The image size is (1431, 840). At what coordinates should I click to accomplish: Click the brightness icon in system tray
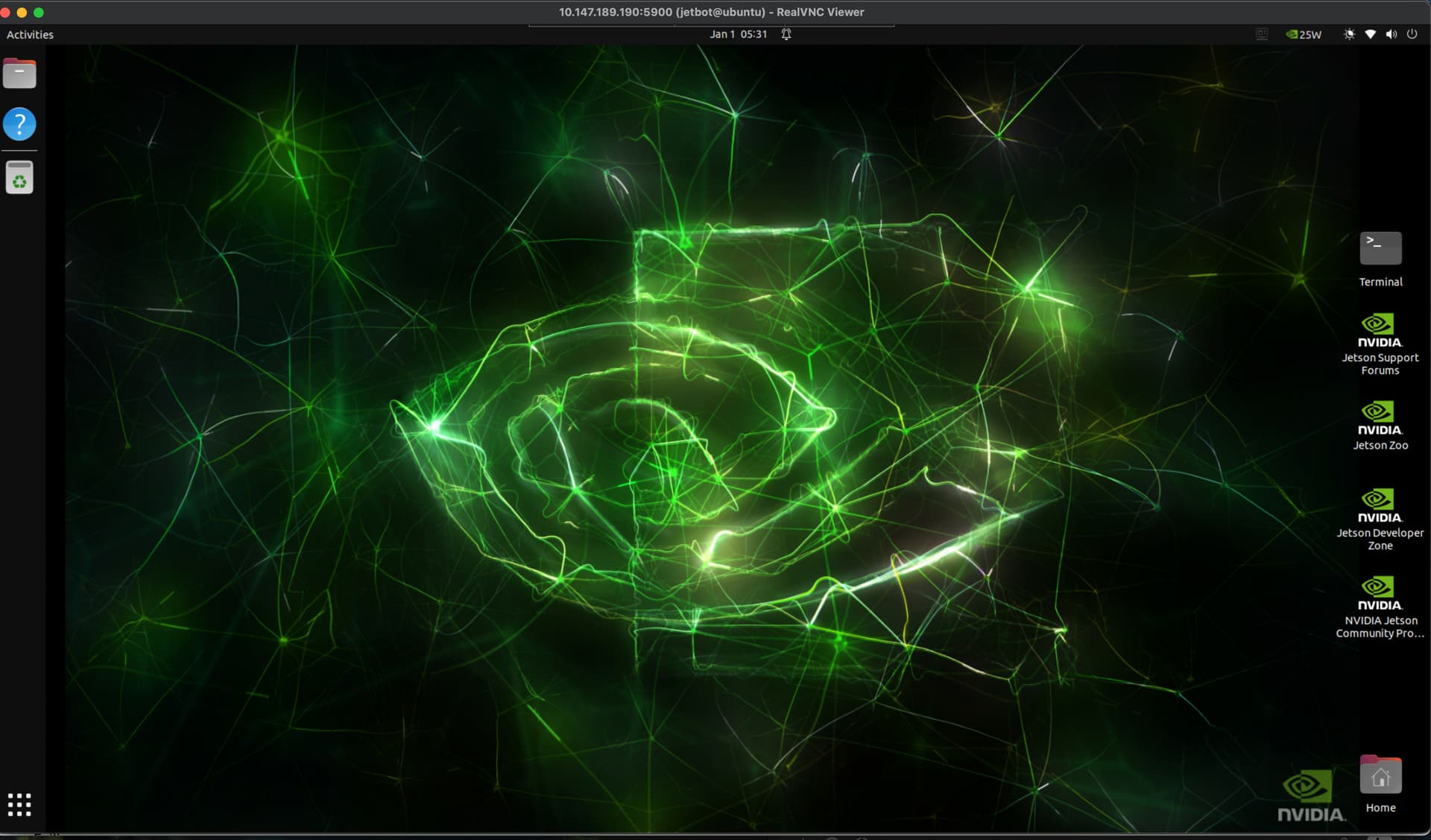(x=1349, y=34)
